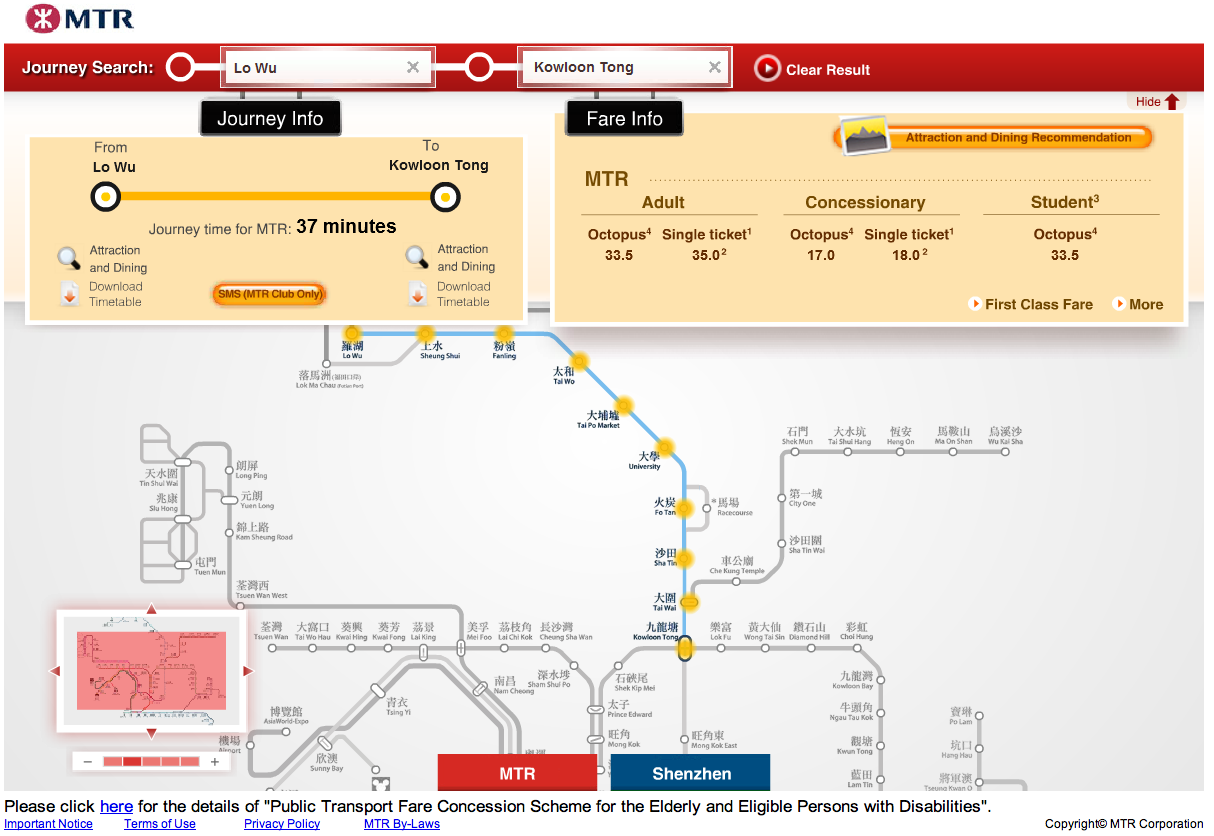1214x836 pixels.
Task: Select Tsing Yi station on map
Action: coord(377,690)
